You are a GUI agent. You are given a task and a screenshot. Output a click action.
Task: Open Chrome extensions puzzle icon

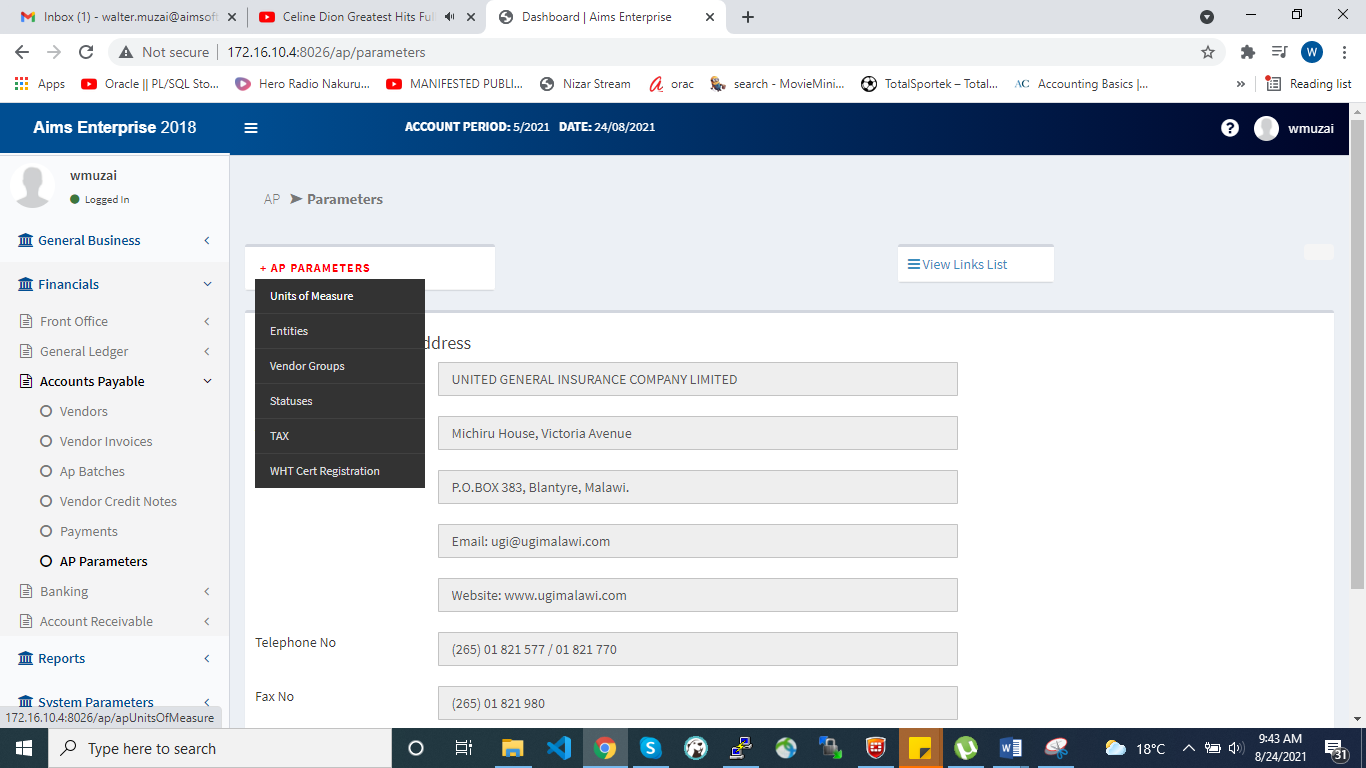(x=1247, y=52)
